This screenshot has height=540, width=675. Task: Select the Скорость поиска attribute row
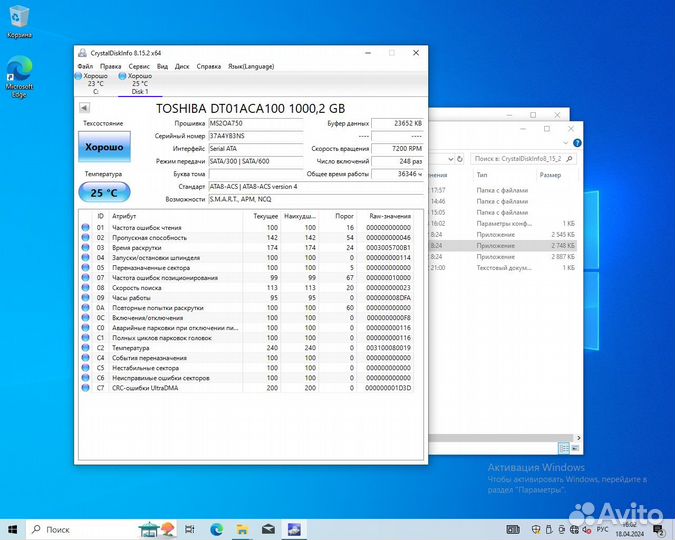(x=246, y=288)
